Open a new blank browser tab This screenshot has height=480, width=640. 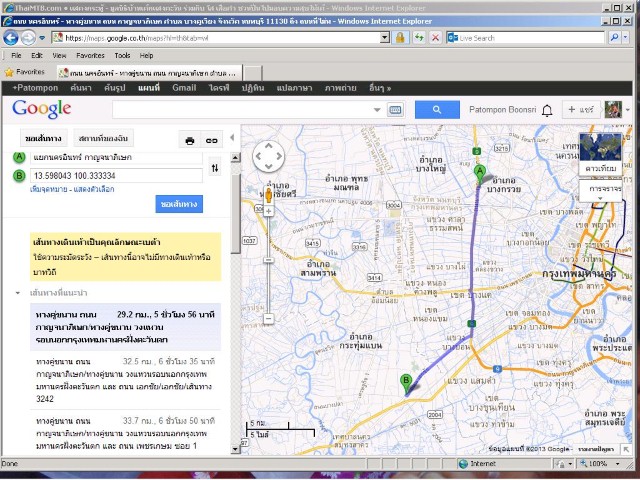253,73
